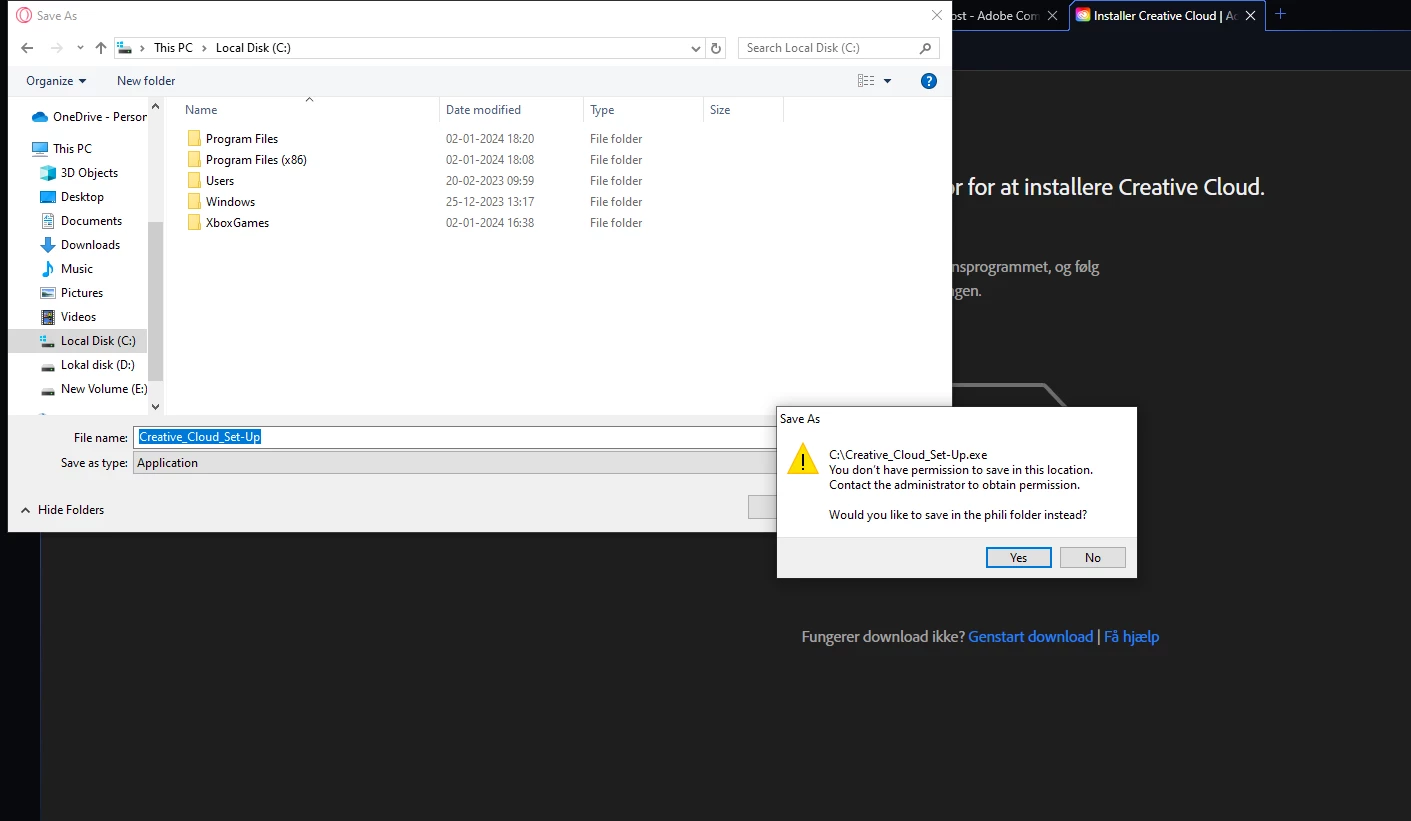Open view options dropdown arrow

pyautogui.click(x=888, y=81)
